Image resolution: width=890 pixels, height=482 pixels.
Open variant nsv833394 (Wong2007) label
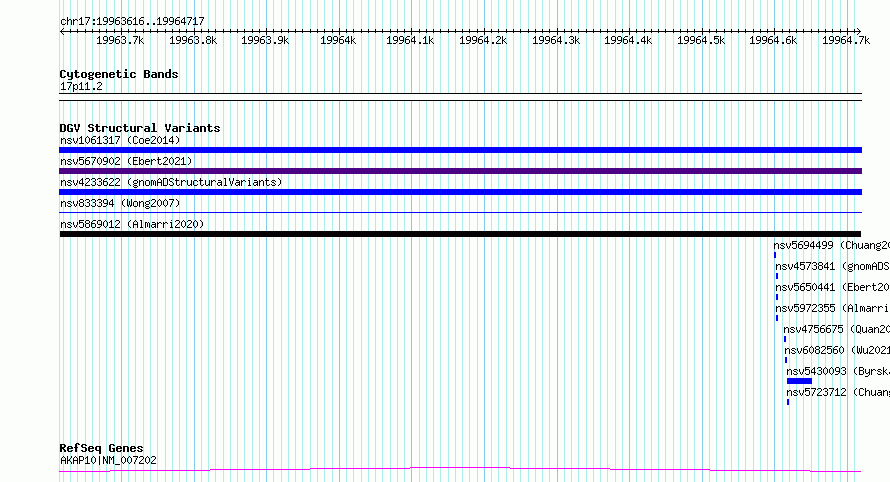[120, 203]
